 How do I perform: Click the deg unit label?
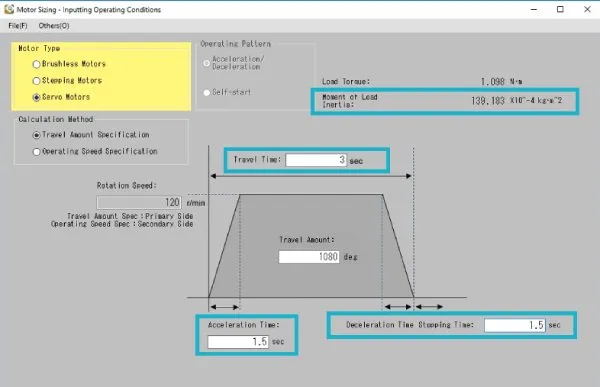(x=350, y=257)
